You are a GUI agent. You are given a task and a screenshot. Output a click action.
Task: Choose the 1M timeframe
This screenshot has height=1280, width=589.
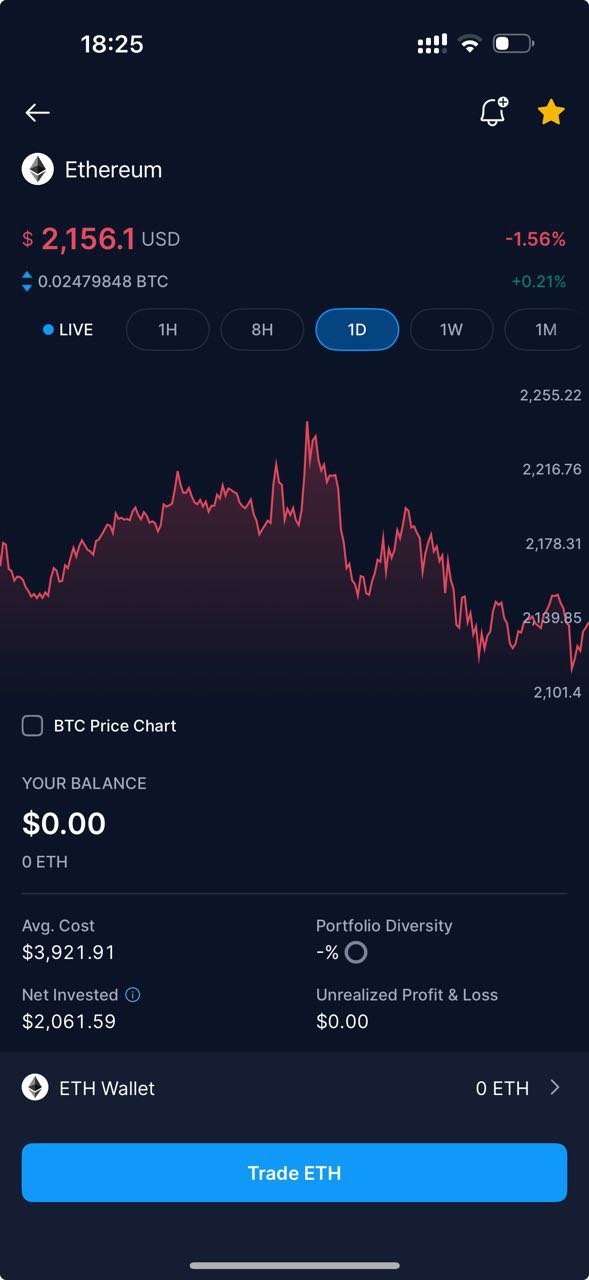coord(546,330)
